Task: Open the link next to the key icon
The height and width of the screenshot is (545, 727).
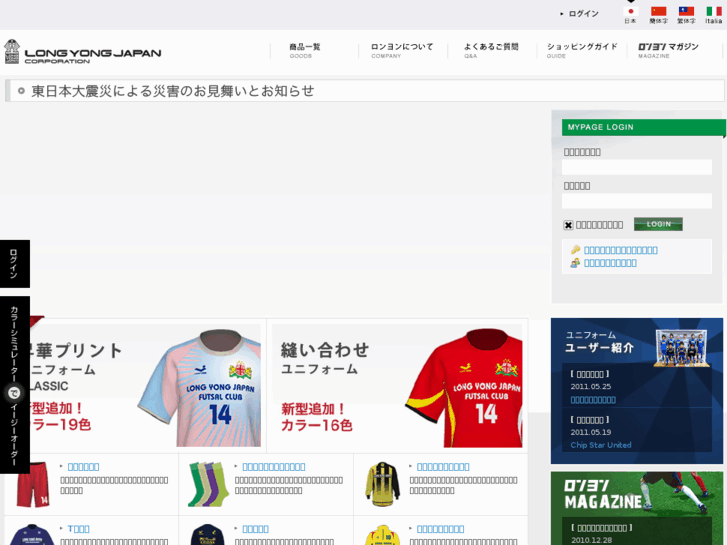Action: pyautogui.click(x=620, y=250)
